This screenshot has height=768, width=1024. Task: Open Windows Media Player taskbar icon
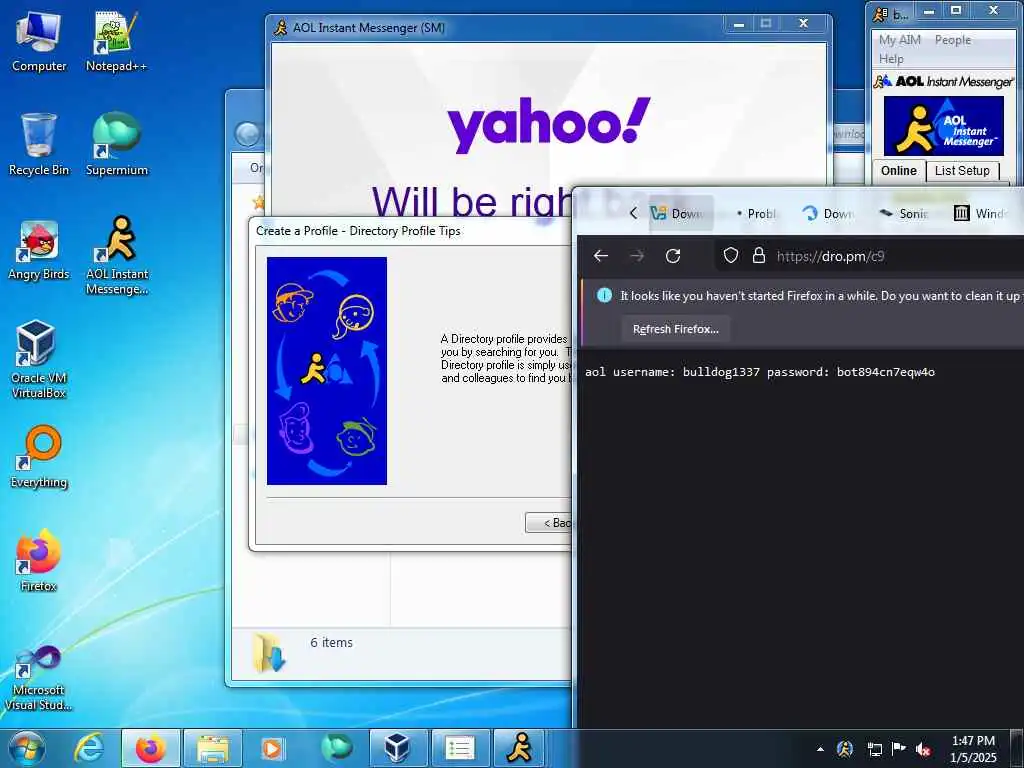click(272, 748)
